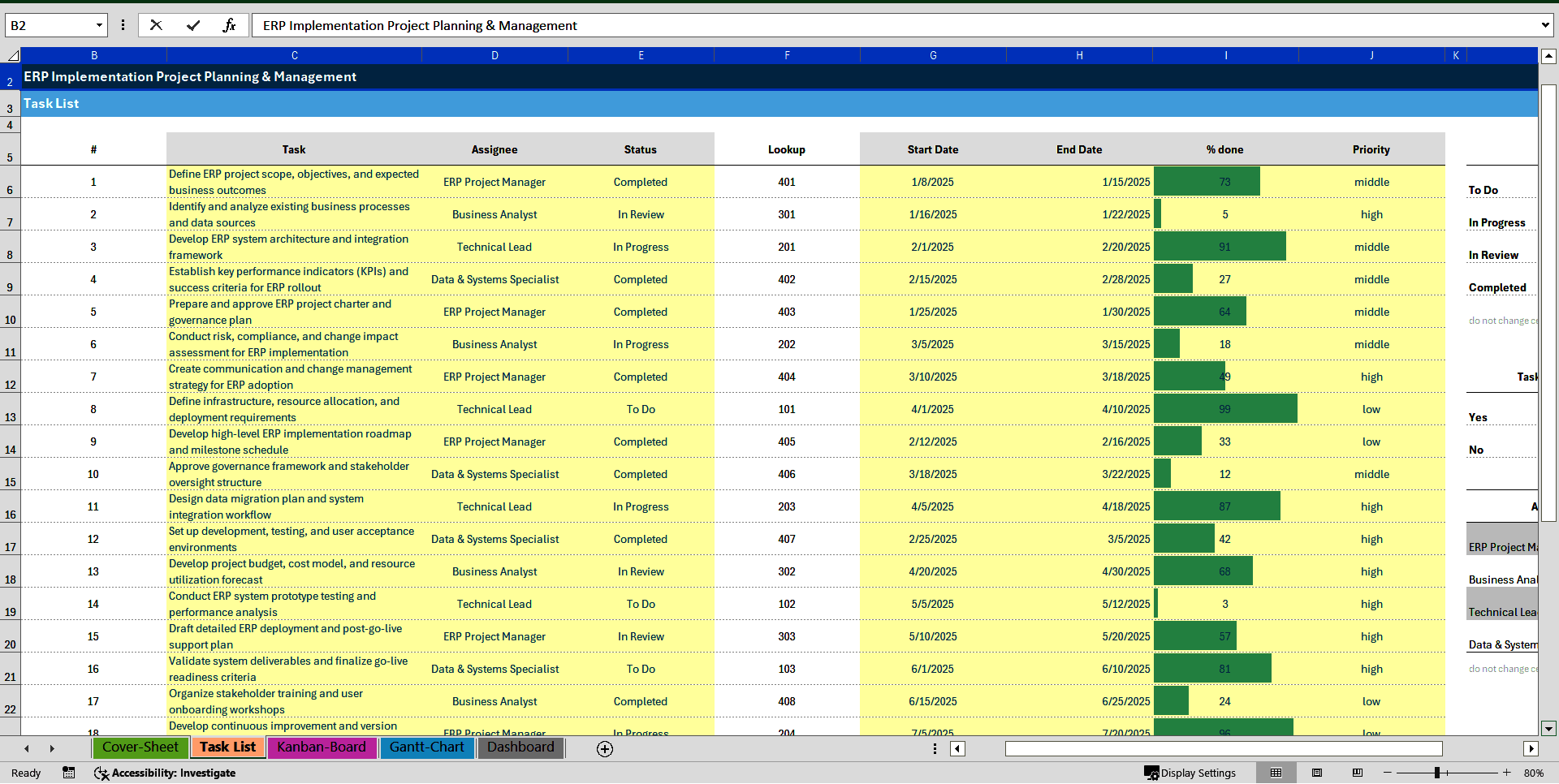Switch to the Gantt-Chart sheet tab
The image size is (1559, 784).
tap(427, 747)
